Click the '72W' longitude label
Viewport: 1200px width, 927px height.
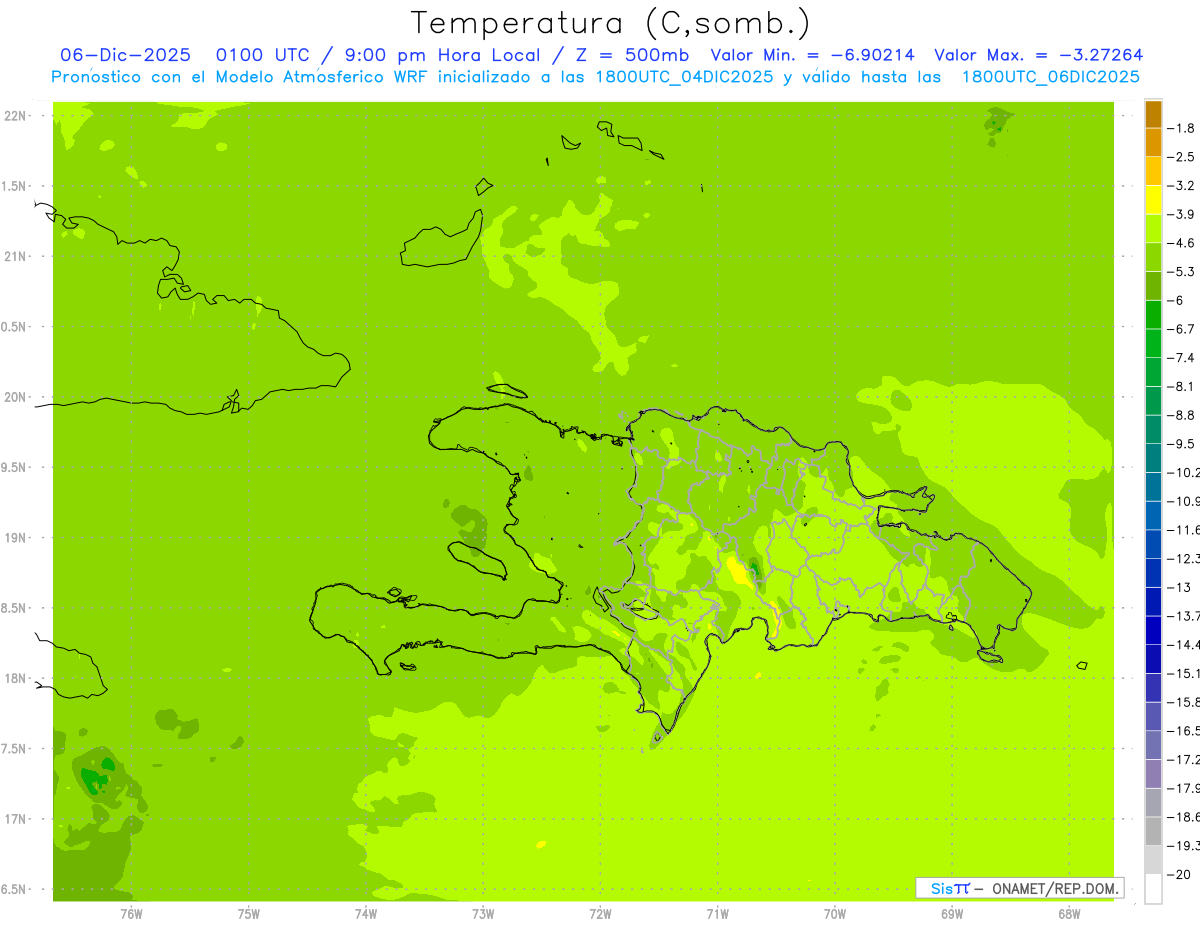tap(600, 913)
